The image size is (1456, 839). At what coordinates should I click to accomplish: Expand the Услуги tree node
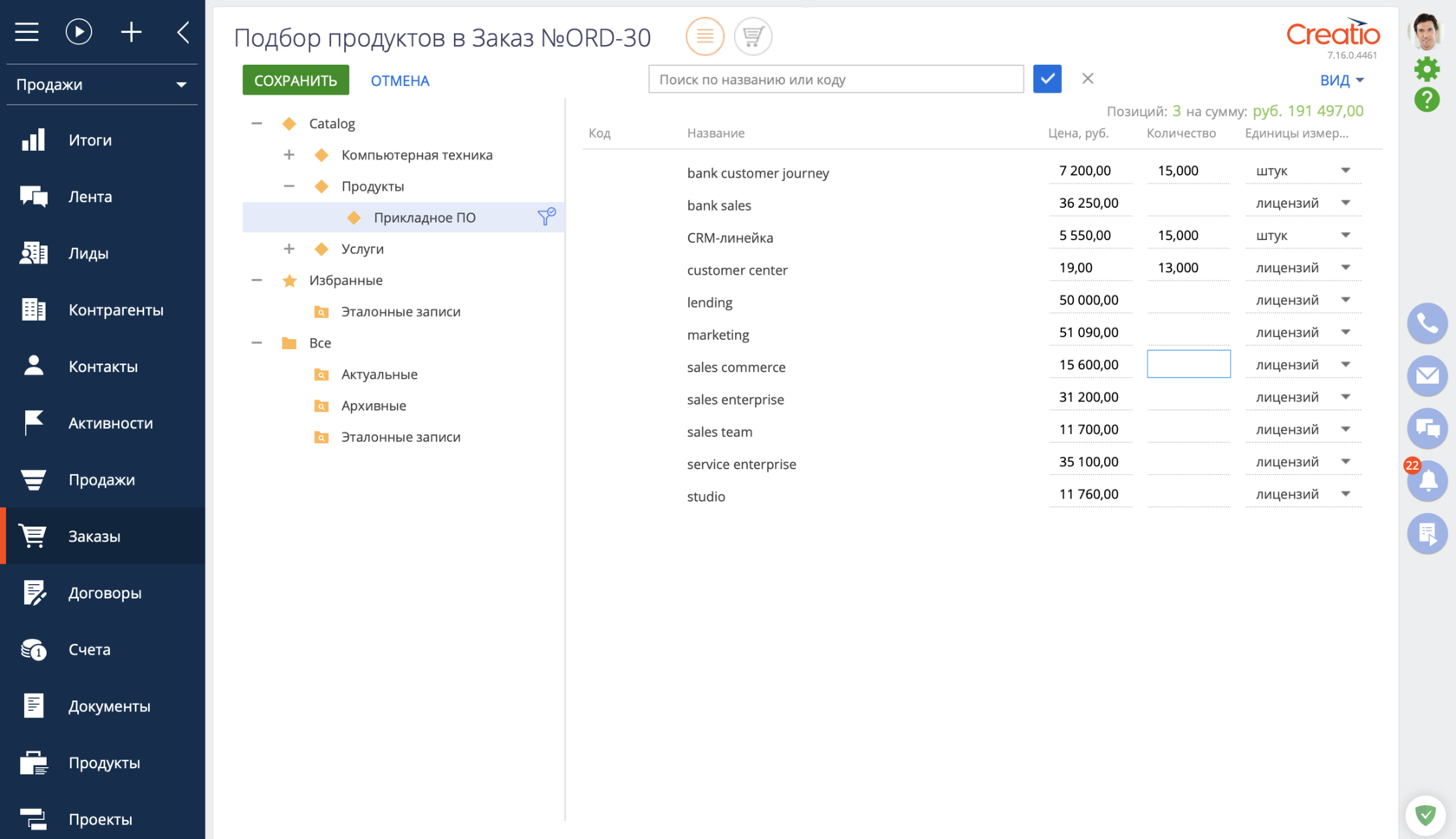click(289, 249)
